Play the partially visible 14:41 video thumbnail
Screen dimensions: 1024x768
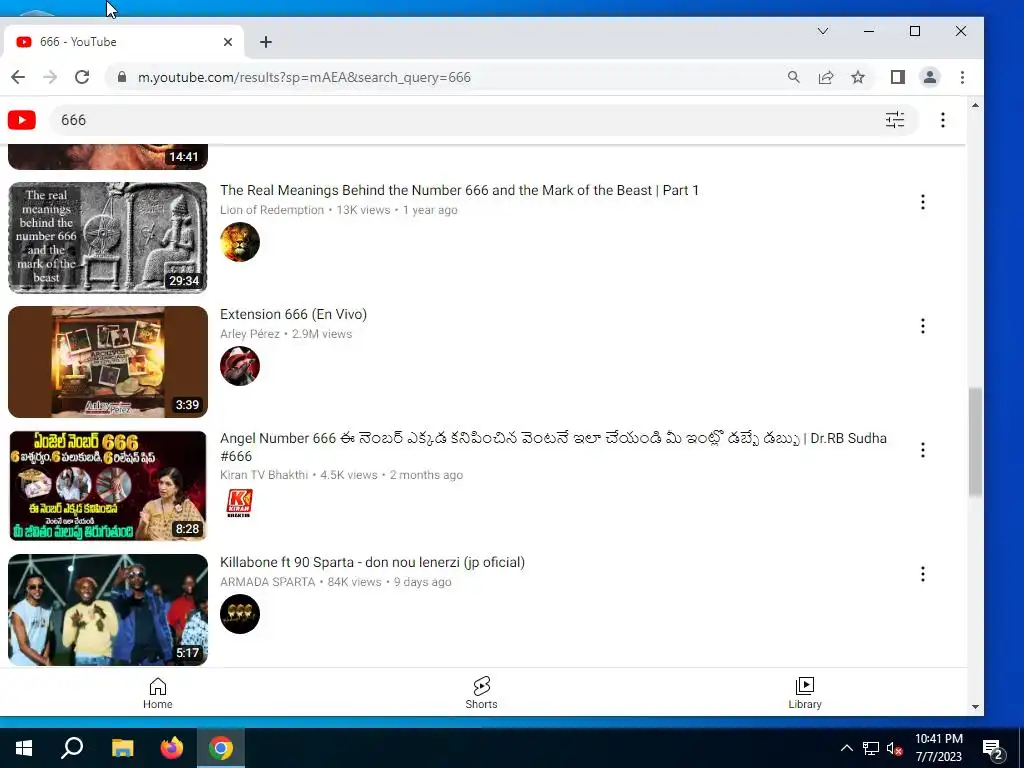tap(108, 157)
